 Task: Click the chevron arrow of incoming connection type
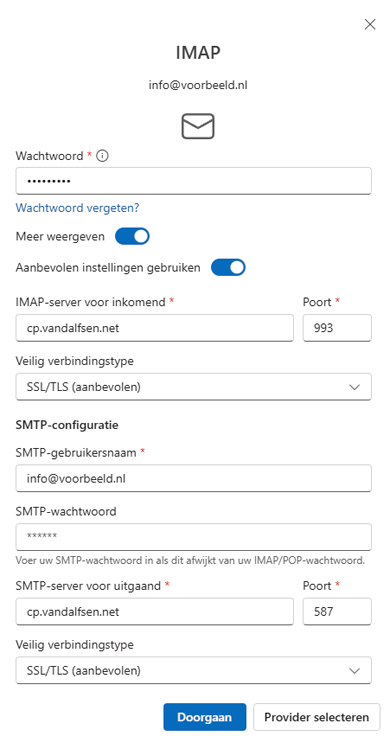click(x=354, y=387)
